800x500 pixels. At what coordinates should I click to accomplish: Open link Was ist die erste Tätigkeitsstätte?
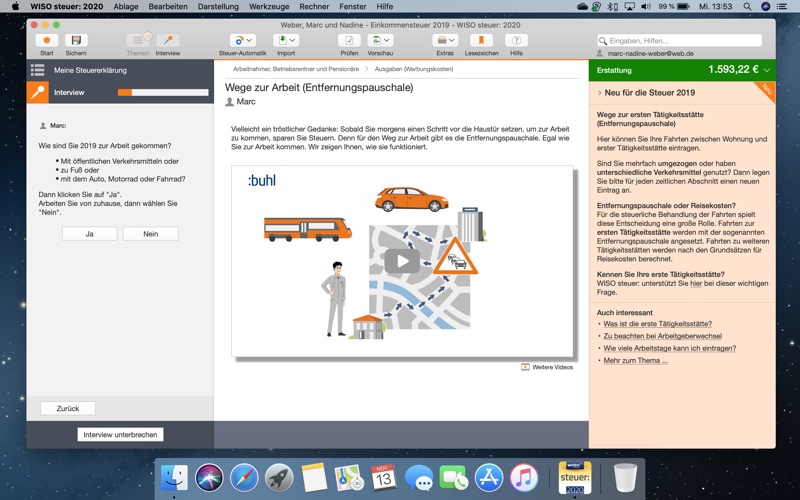(657, 324)
